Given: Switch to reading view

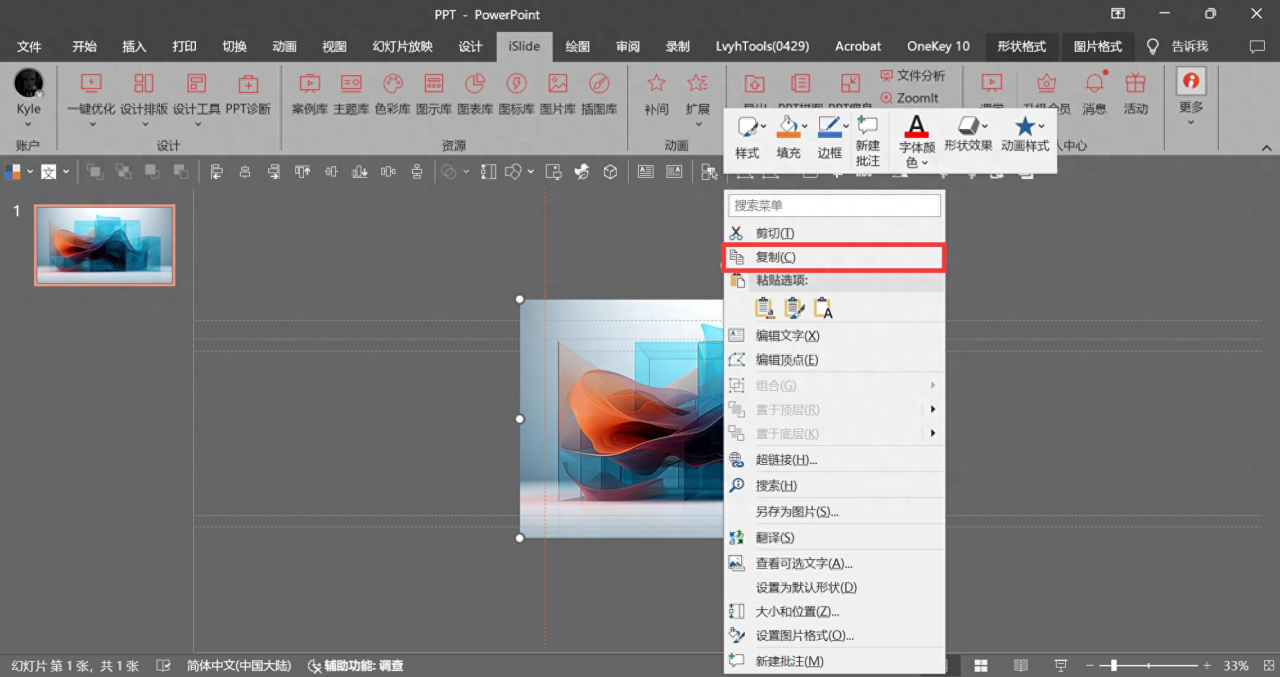Looking at the screenshot, I should [x=1020, y=666].
